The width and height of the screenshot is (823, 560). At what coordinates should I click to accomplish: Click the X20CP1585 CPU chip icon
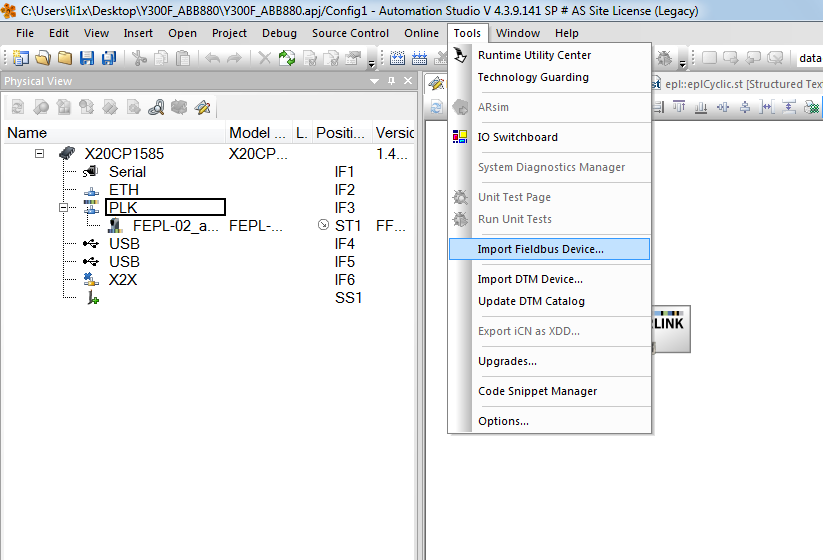67,153
